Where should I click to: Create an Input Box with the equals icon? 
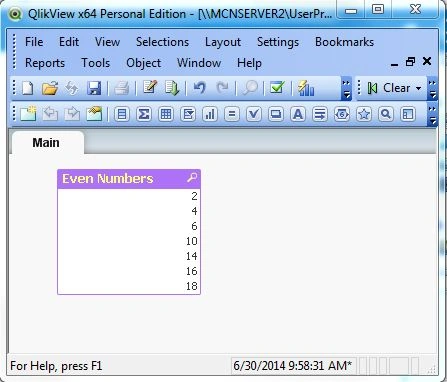[x=232, y=114]
